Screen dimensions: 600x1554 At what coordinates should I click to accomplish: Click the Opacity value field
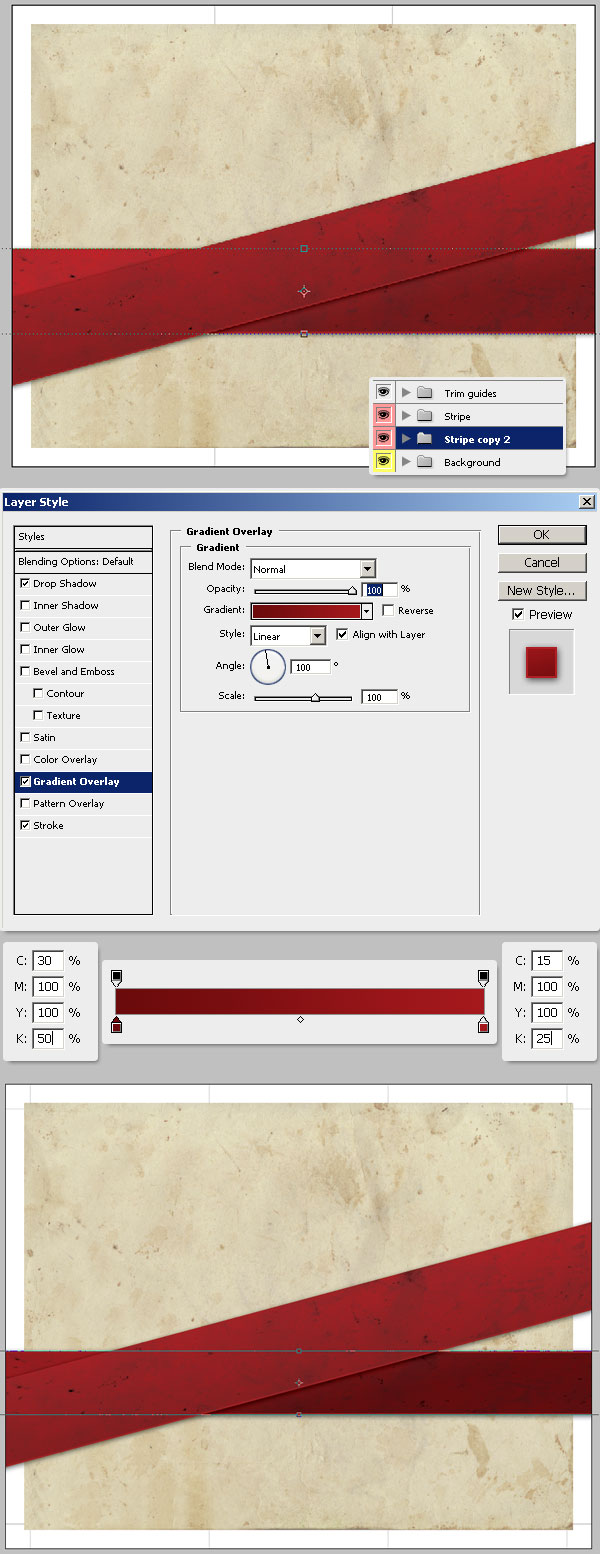(x=381, y=589)
